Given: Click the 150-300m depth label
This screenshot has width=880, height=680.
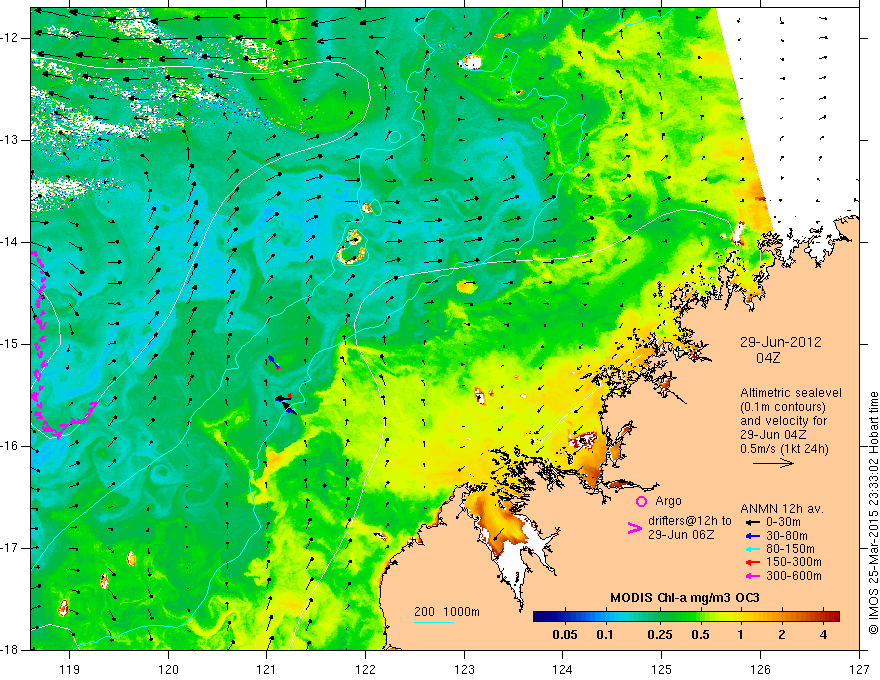Looking at the screenshot, I should [794, 563].
